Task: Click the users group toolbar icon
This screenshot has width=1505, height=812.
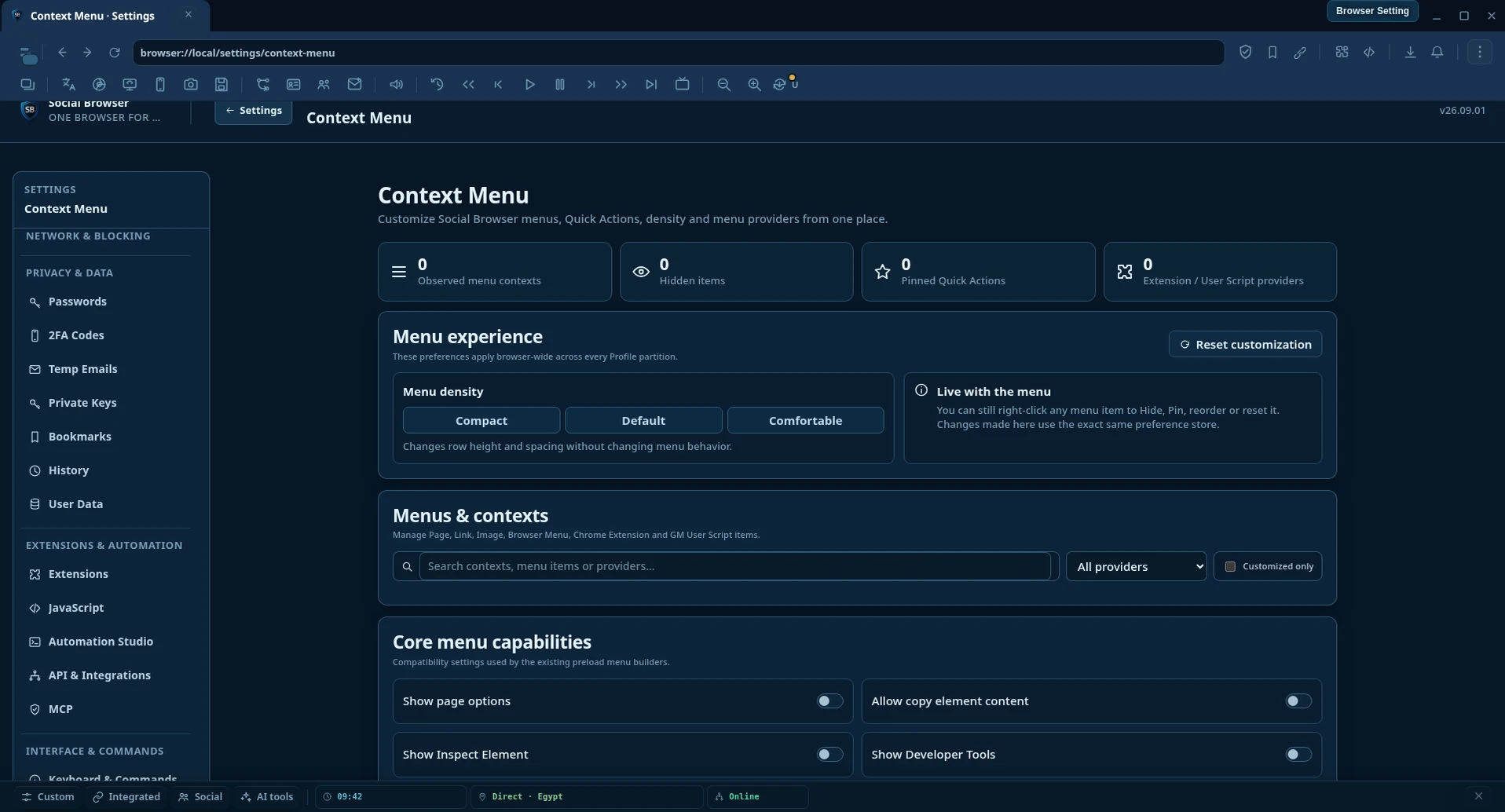Action: point(324,85)
